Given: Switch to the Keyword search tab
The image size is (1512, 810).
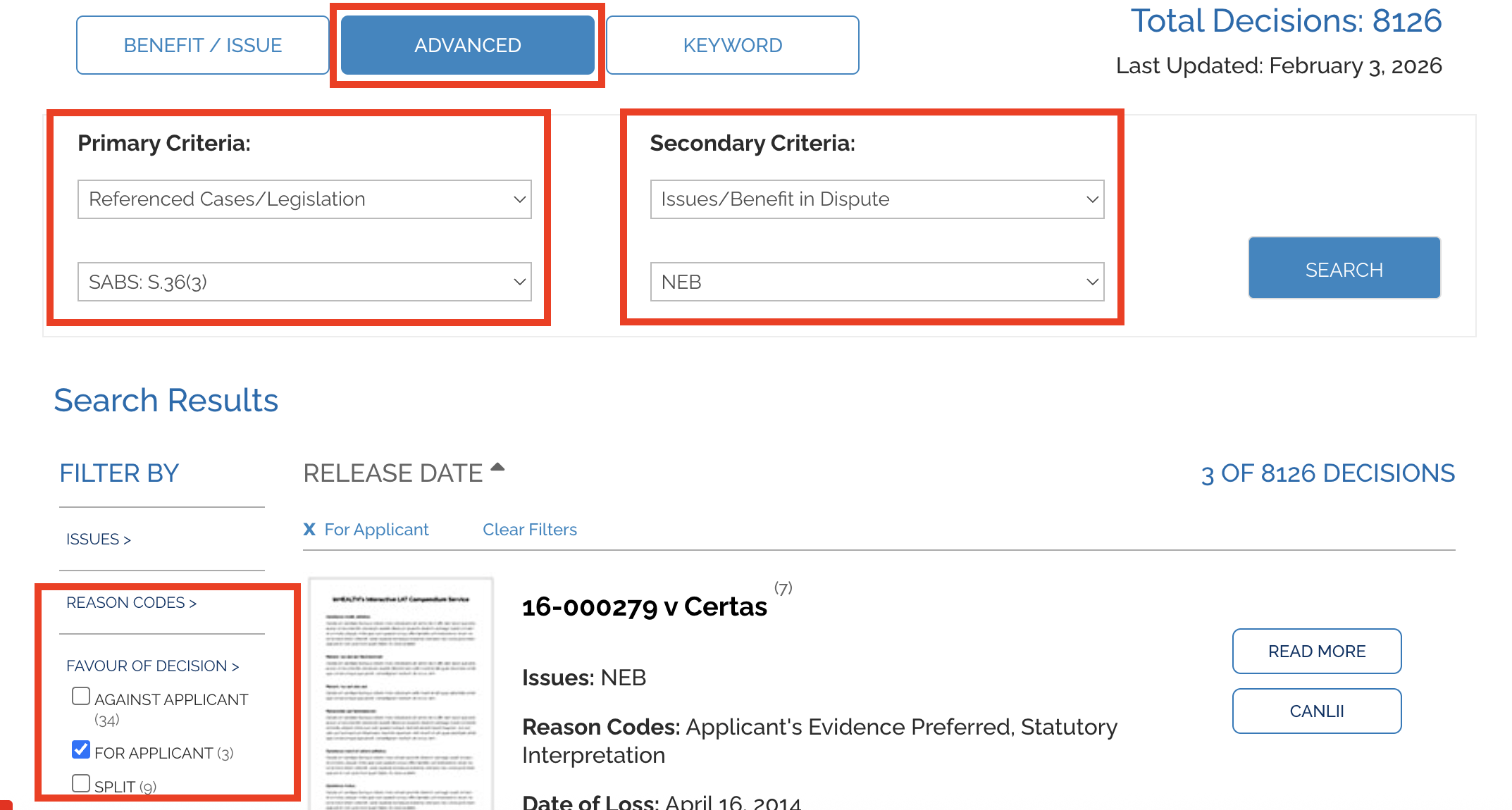Looking at the screenshot, I should pyautogui.click(x=732, y=45).
